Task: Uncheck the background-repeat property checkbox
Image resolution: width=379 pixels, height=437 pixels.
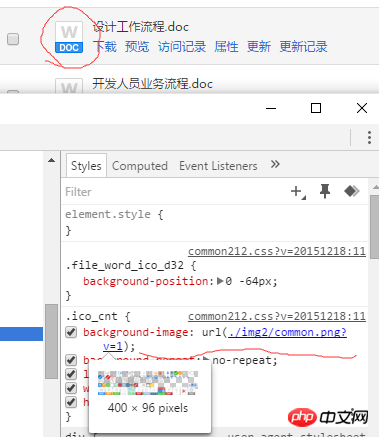Action: [x=71, y=360]
